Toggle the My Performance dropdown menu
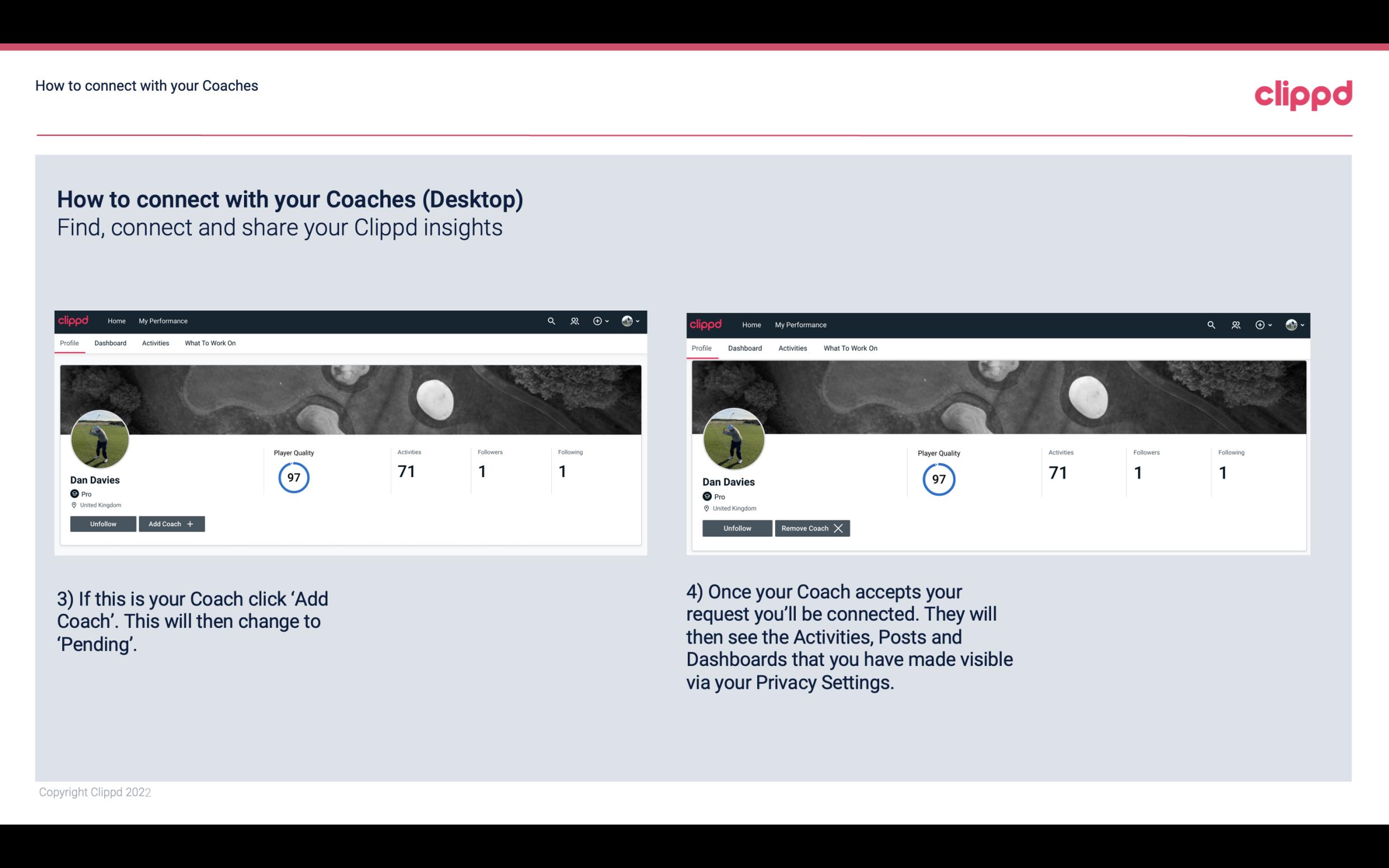Viewport: 1389px width, 868px height. (162, 321)
